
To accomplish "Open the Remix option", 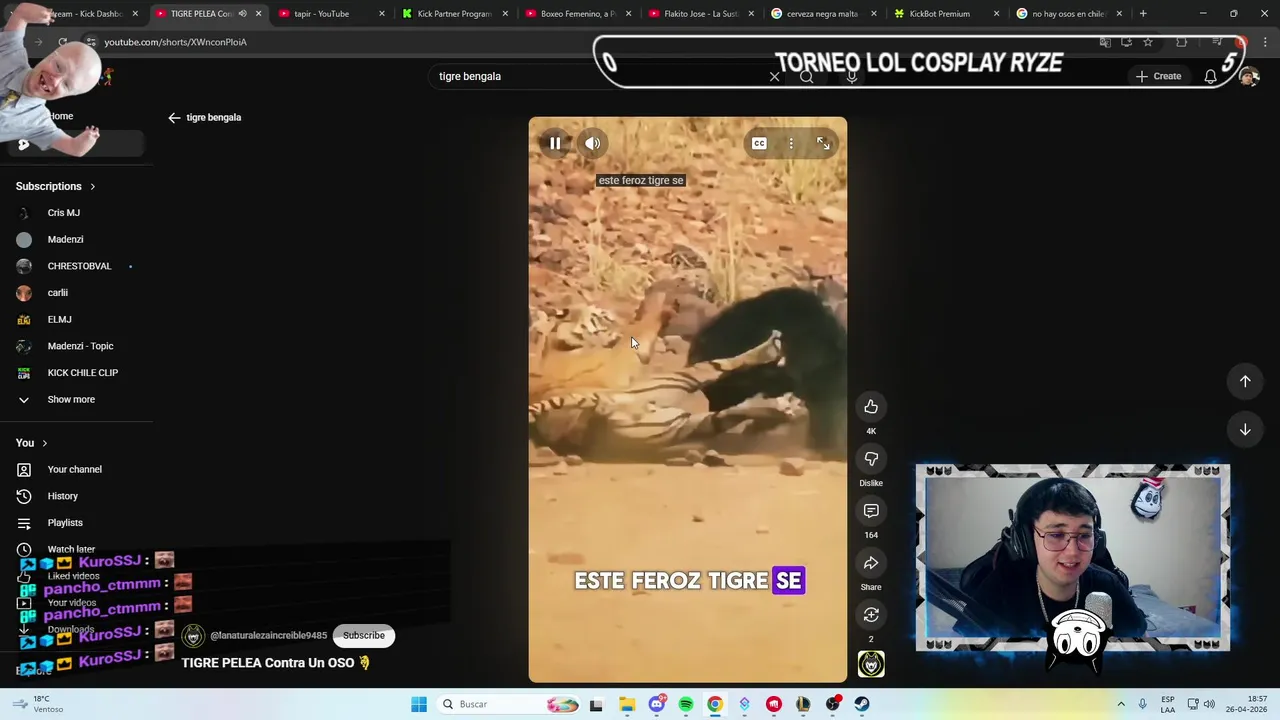I will click(871, 615).
